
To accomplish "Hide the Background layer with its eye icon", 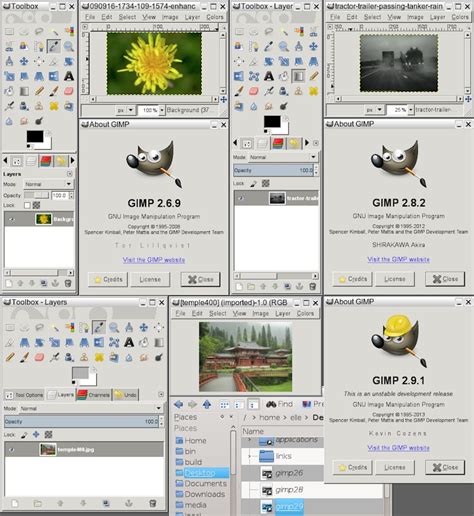I will click(12, 219).
